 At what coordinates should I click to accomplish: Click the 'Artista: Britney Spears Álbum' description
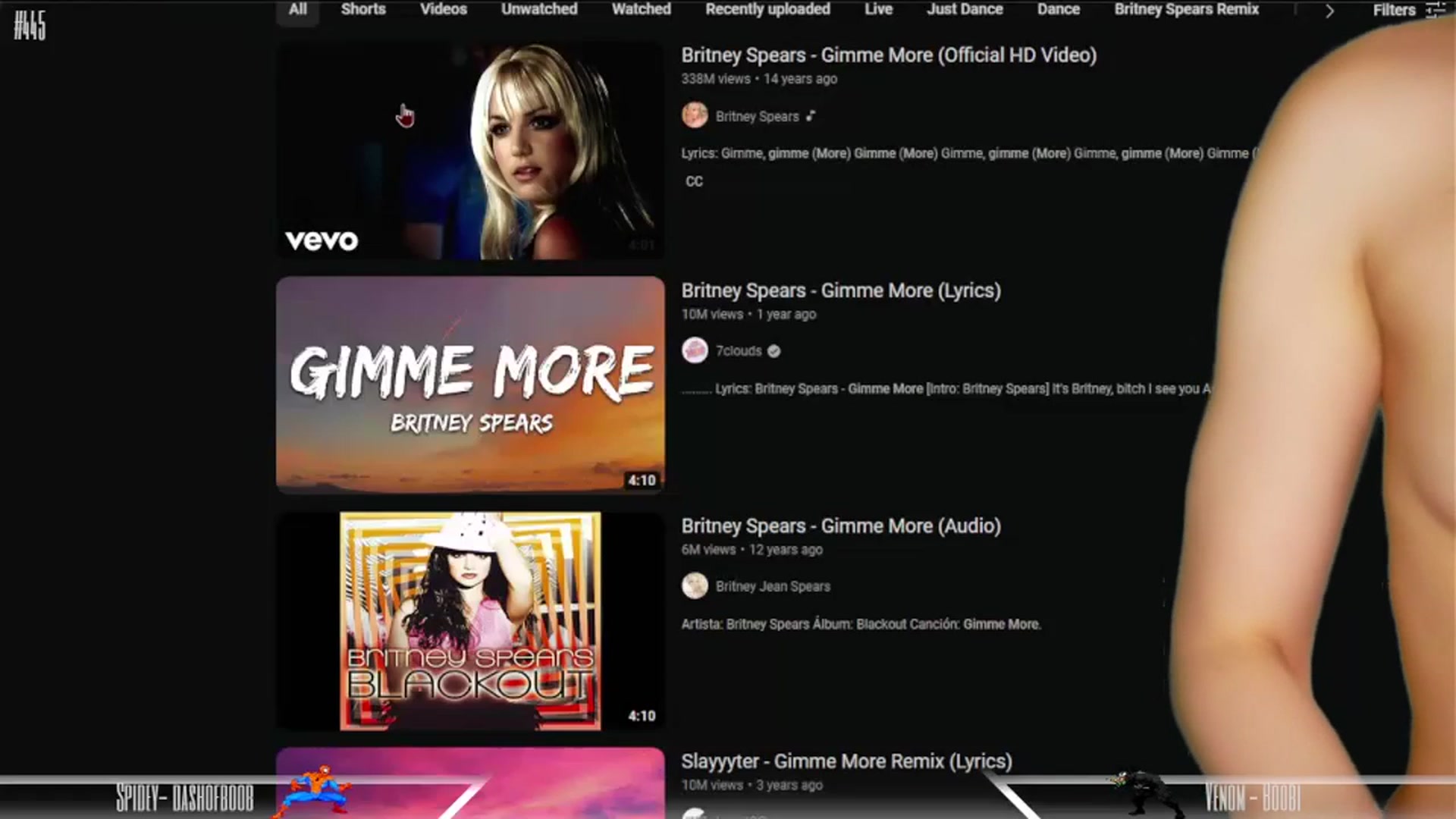coord(861,624)
